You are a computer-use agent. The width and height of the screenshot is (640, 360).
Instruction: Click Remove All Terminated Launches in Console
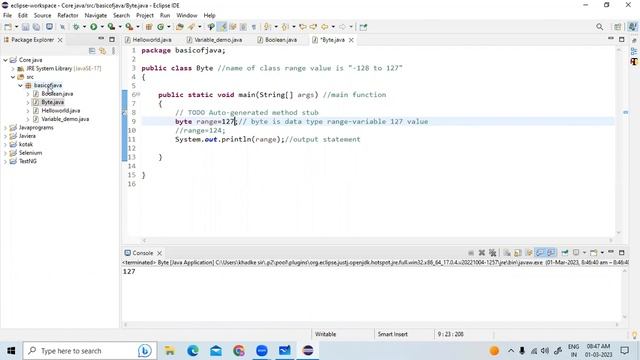point(493,253)
